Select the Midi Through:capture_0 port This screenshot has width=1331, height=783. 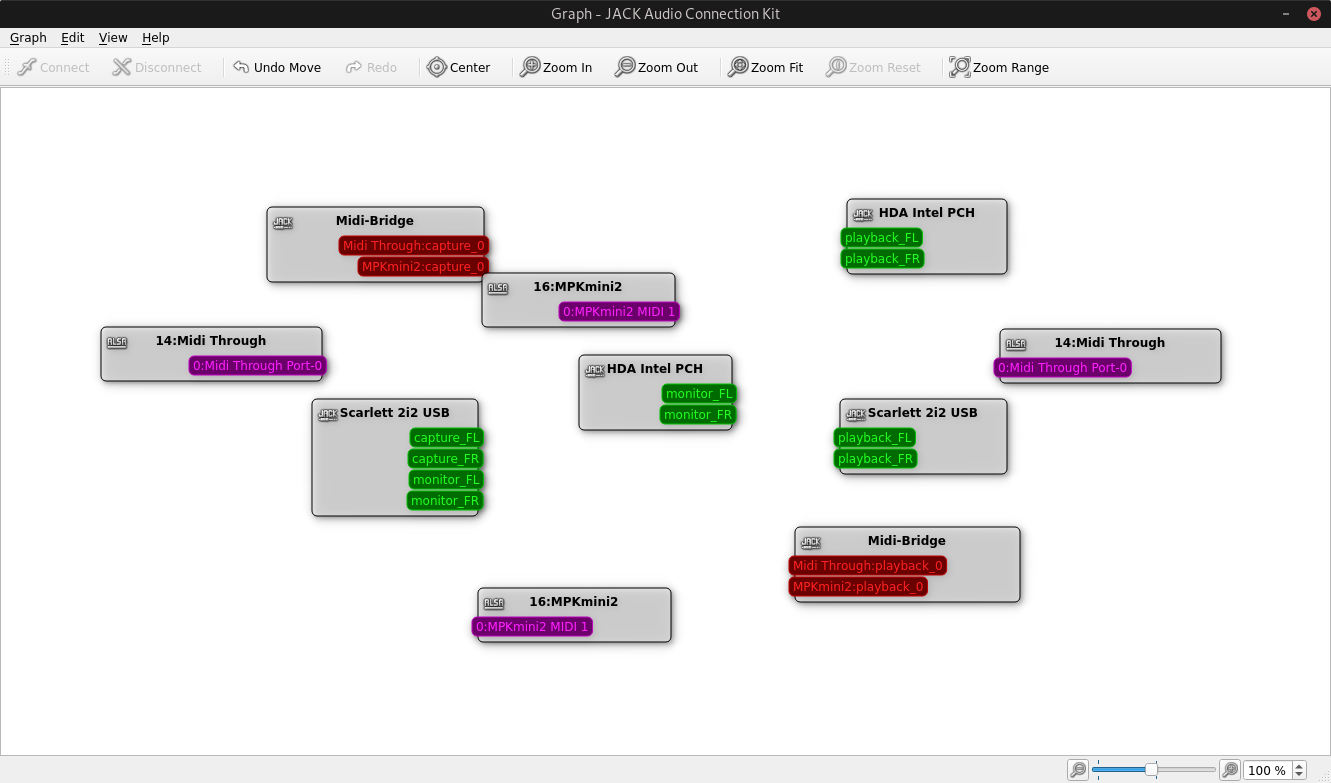[x=413, y=246]
